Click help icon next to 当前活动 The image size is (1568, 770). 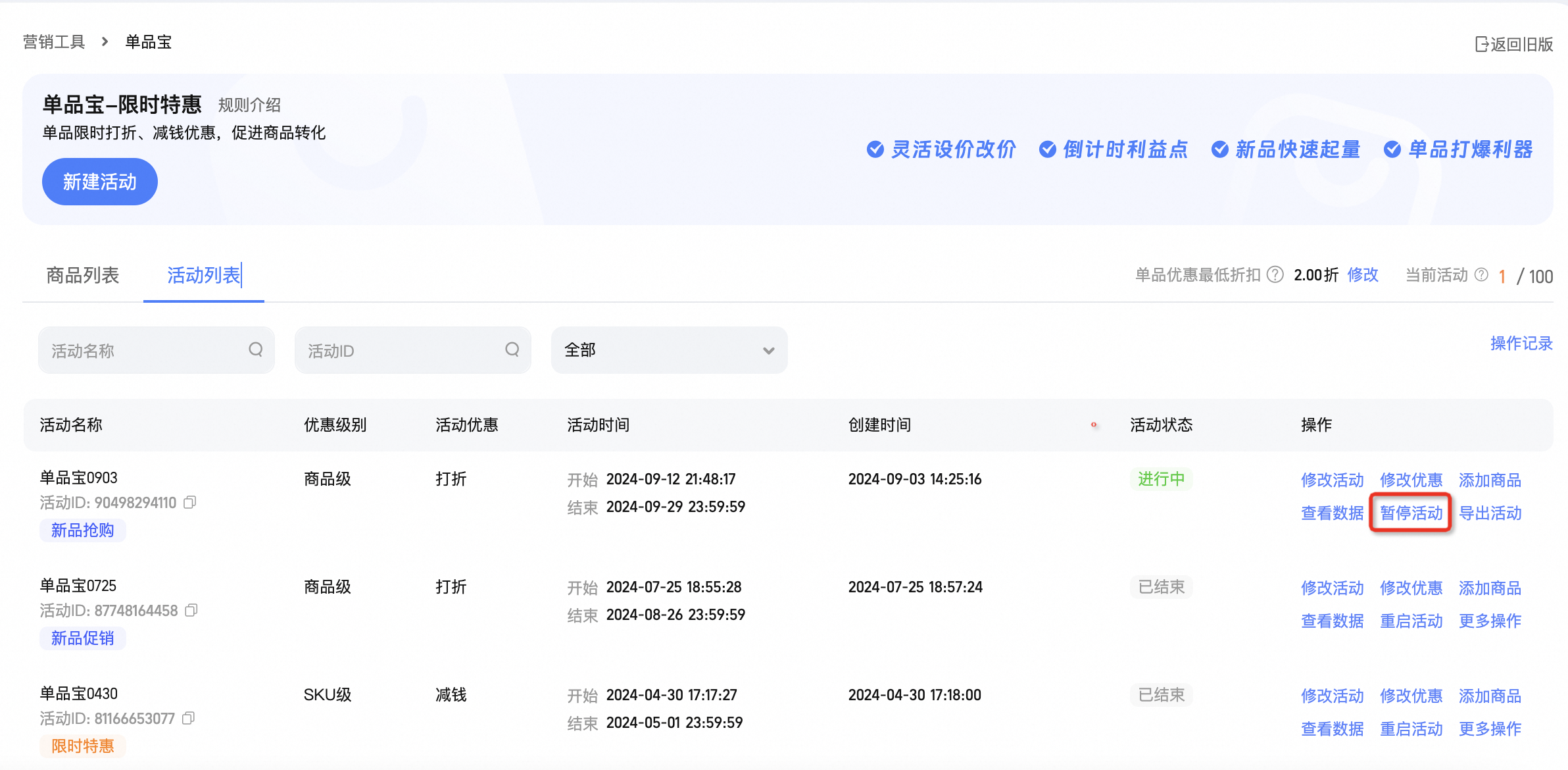click(1481, 274)
